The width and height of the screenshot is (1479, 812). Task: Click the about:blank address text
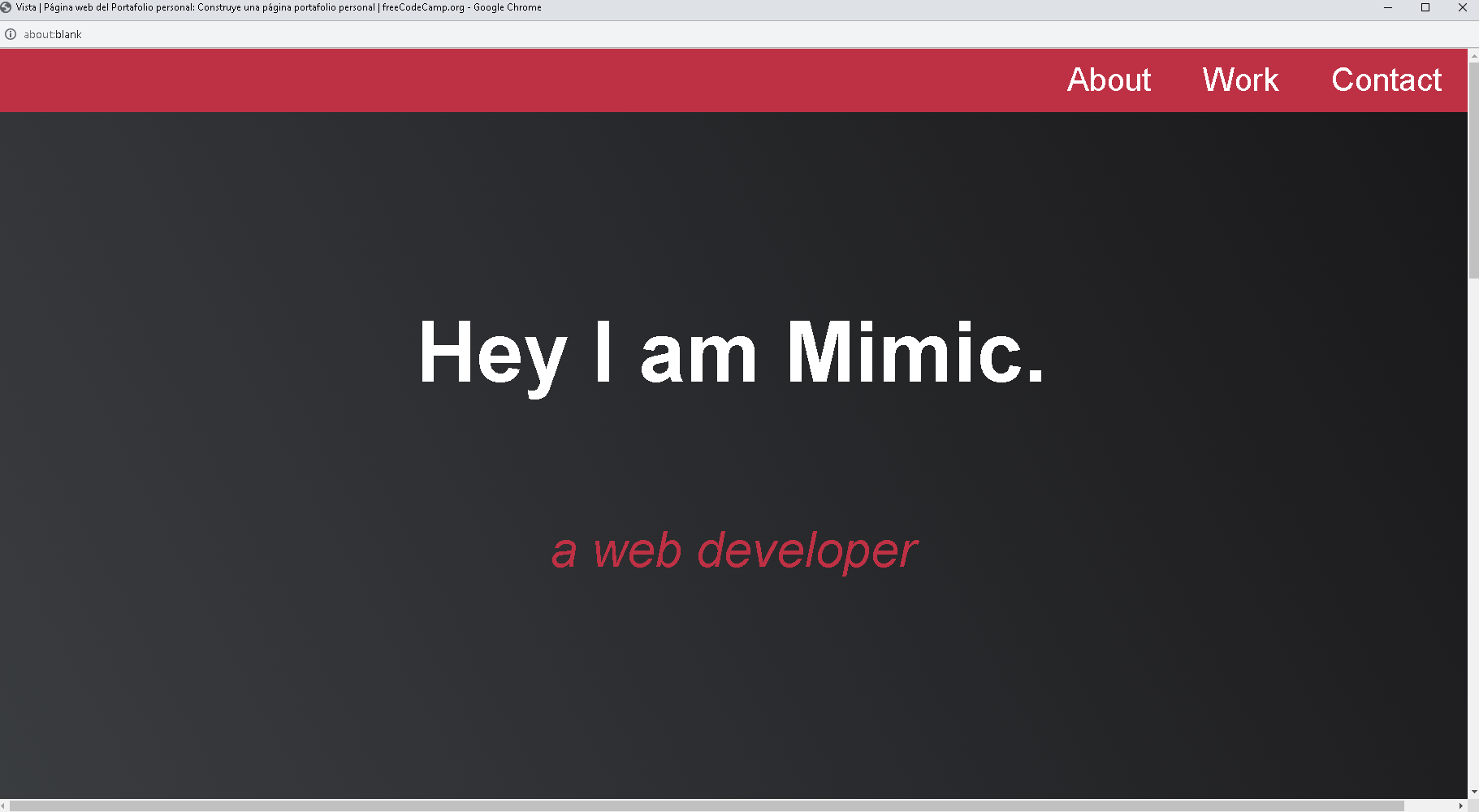coord(53,34)
